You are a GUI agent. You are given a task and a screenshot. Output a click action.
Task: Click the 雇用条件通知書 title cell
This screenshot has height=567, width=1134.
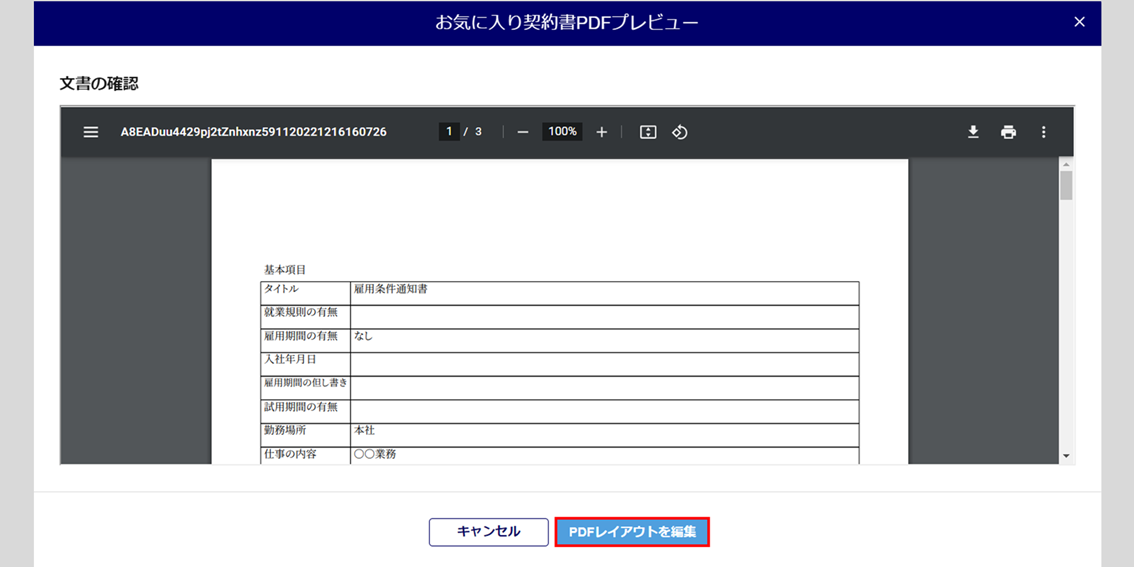(391, 289)
